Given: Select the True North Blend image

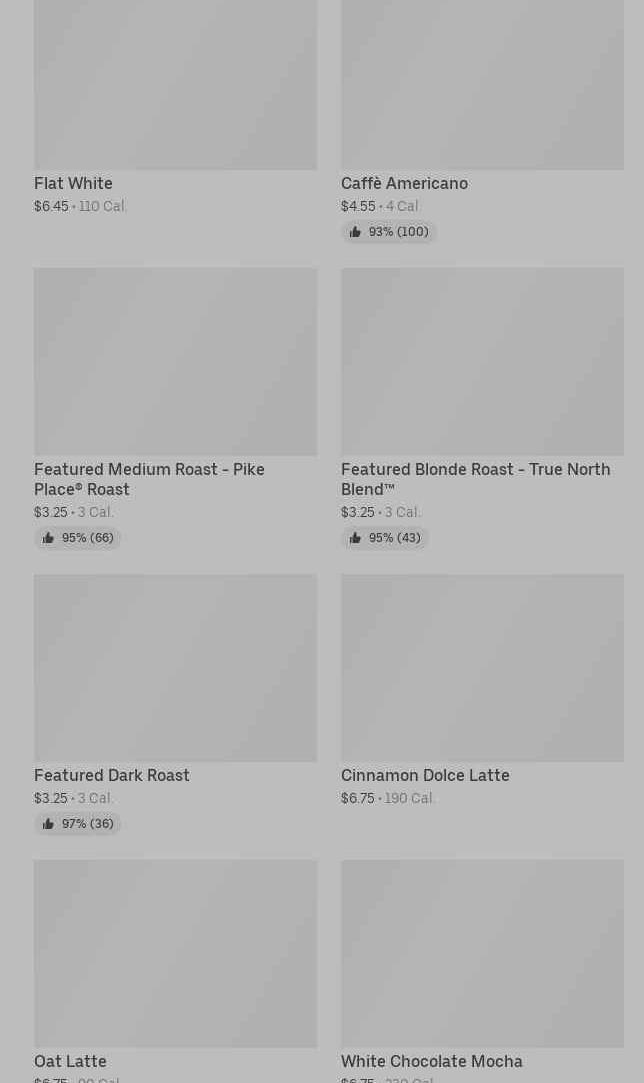Looking at the screenshot, I should click(x=482, y=361).
